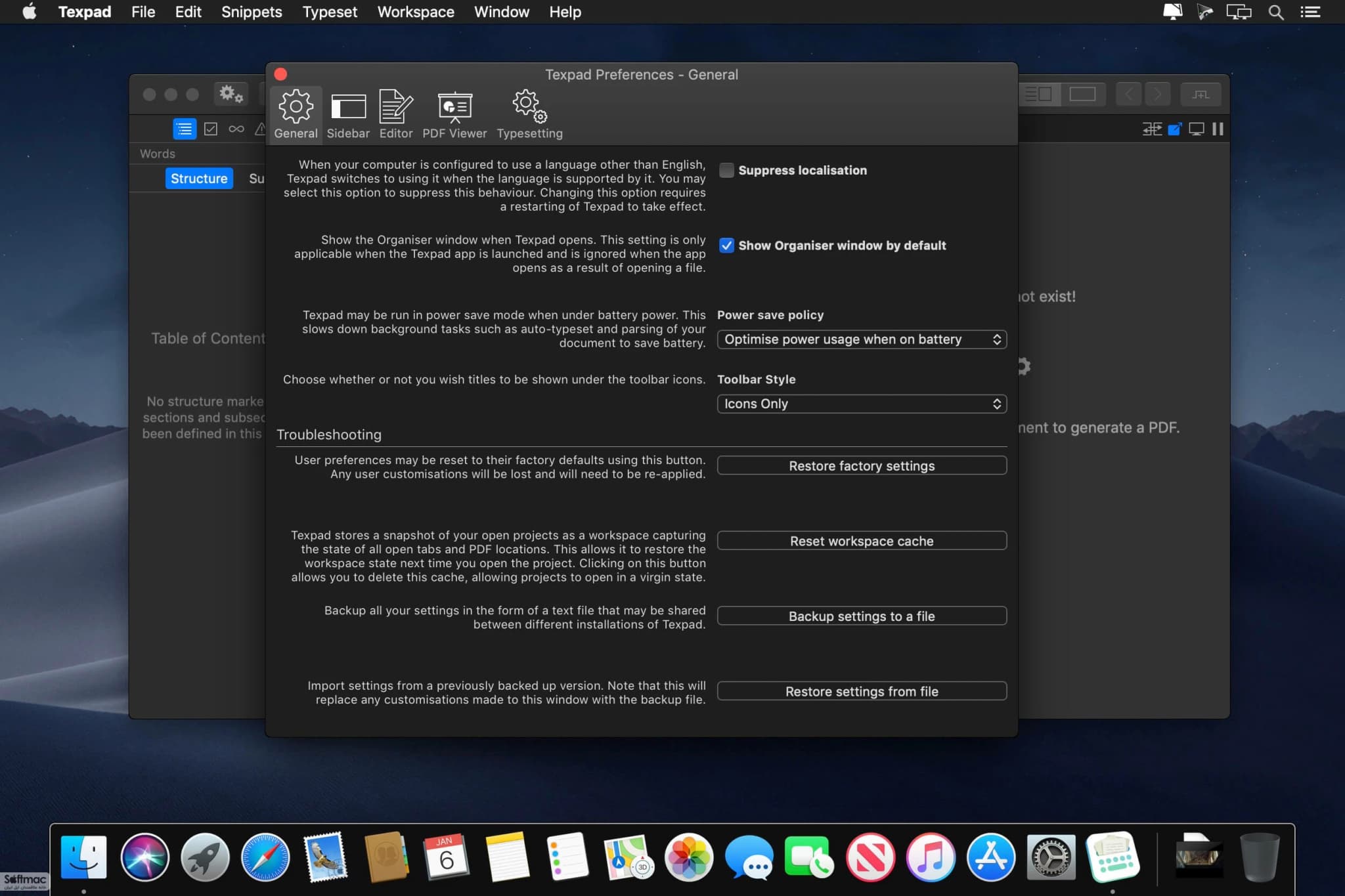Viewport: 1345px width, 896px height.
Task: Click Words header in sidebar
Action: coord(158,154)
